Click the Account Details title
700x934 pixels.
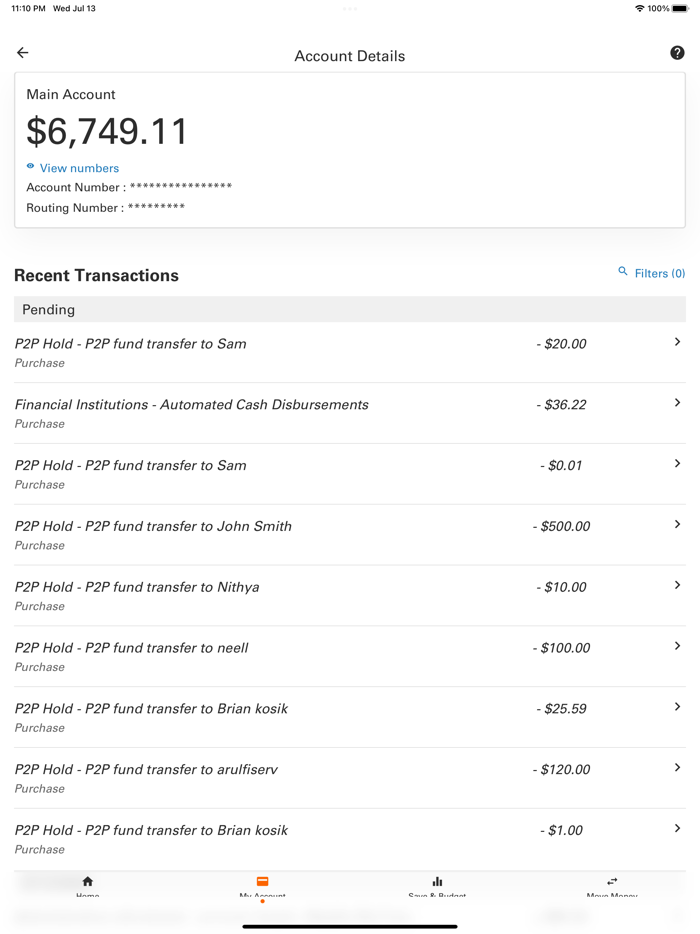(x=349, y=56)
